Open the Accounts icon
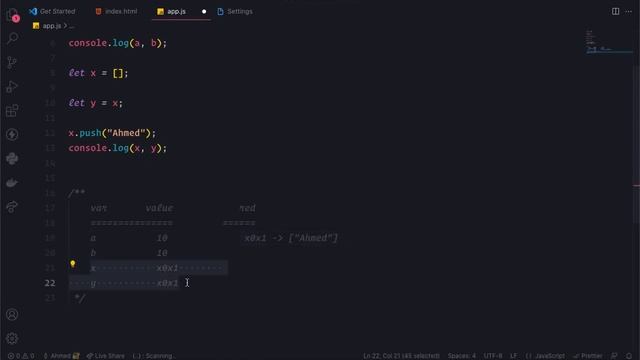The height and width of the screenshot is (360, 640). coord(12,314)
